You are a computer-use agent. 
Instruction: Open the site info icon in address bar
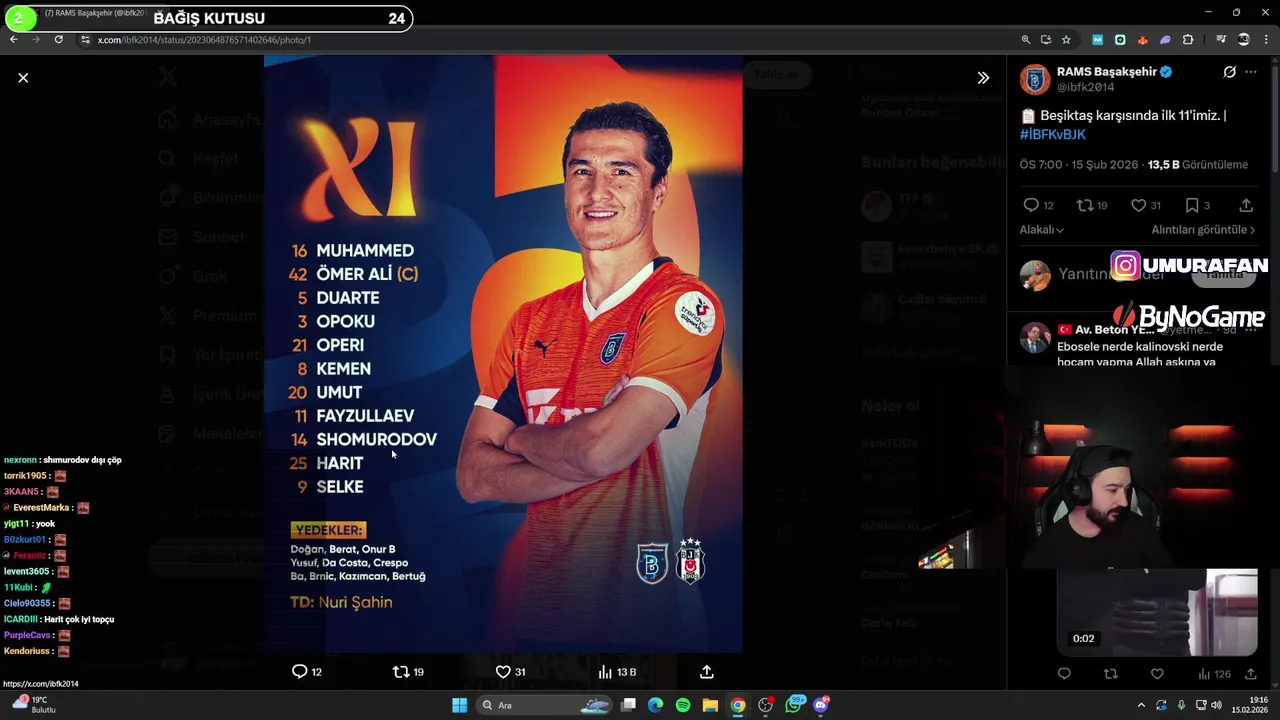click(85, 40)
